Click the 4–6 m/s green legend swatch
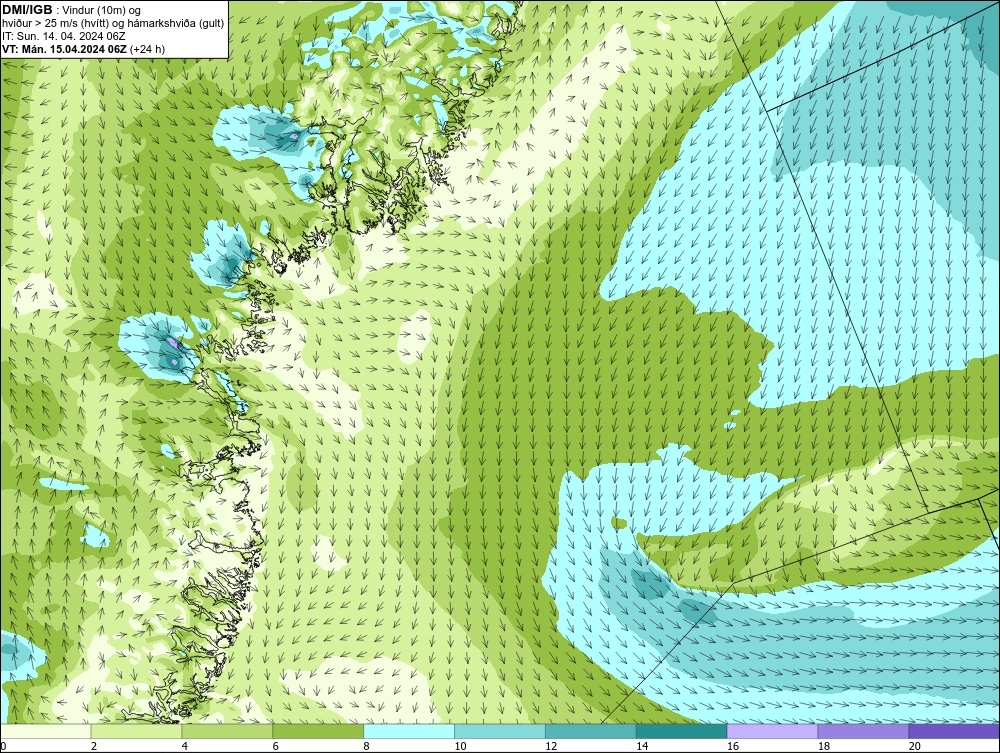Screen dimensions: 1000x753 coord(227,731)
